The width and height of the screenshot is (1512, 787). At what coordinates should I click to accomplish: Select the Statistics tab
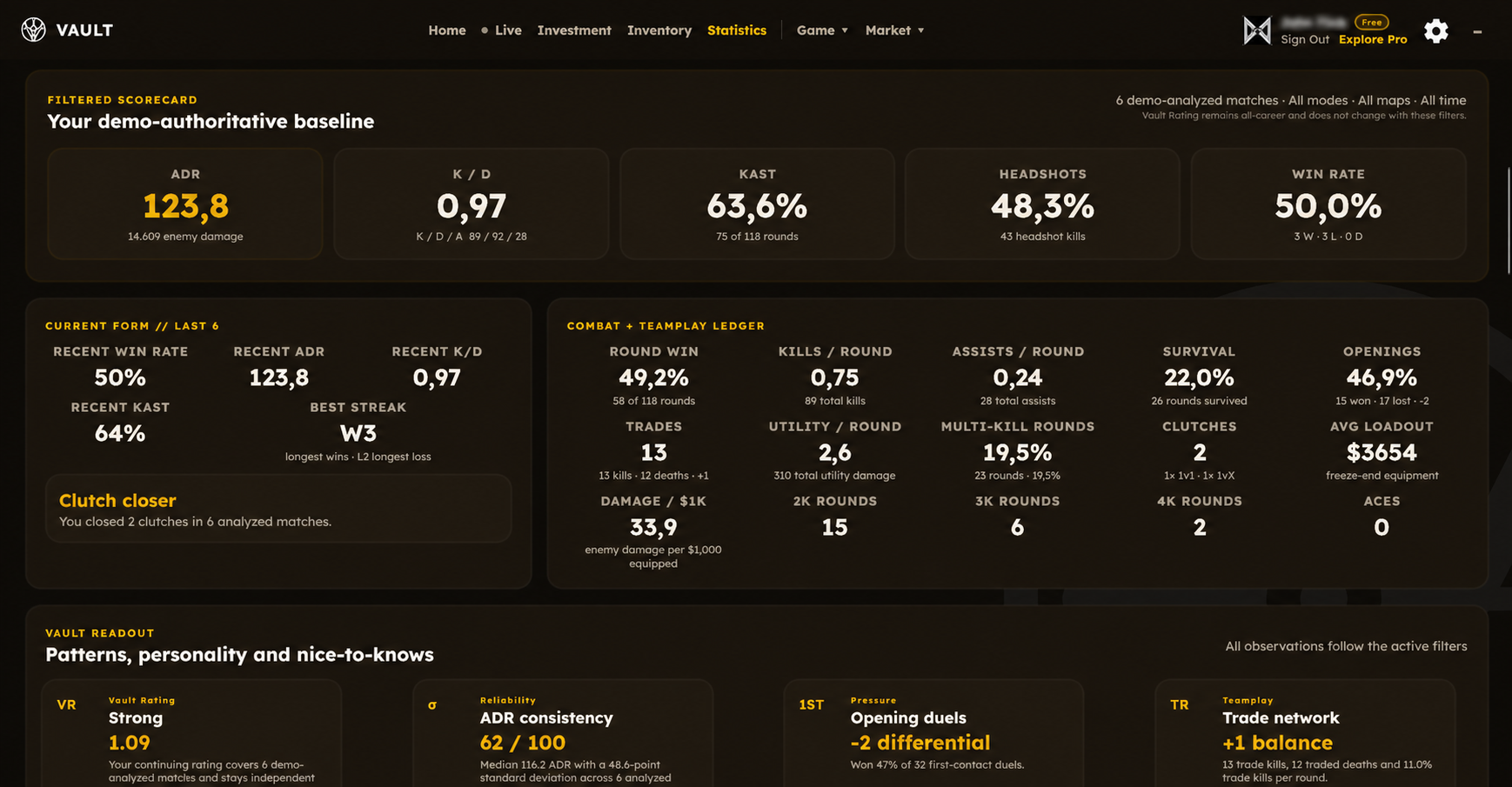(x=737, y=30)
